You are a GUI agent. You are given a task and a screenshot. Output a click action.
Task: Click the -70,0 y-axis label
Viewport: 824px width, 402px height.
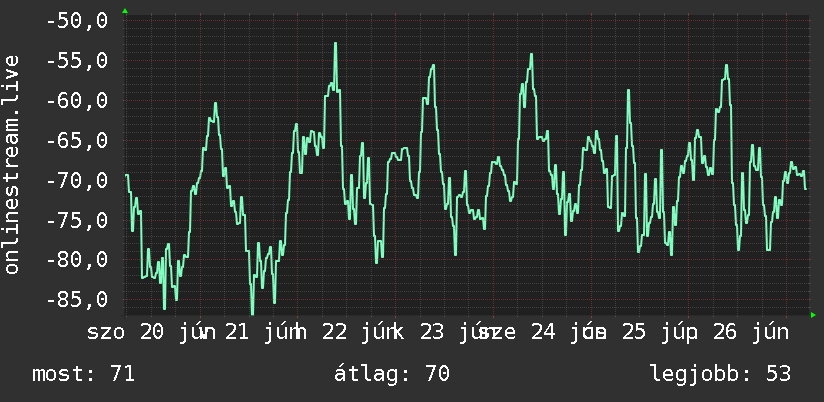(77, 180)
